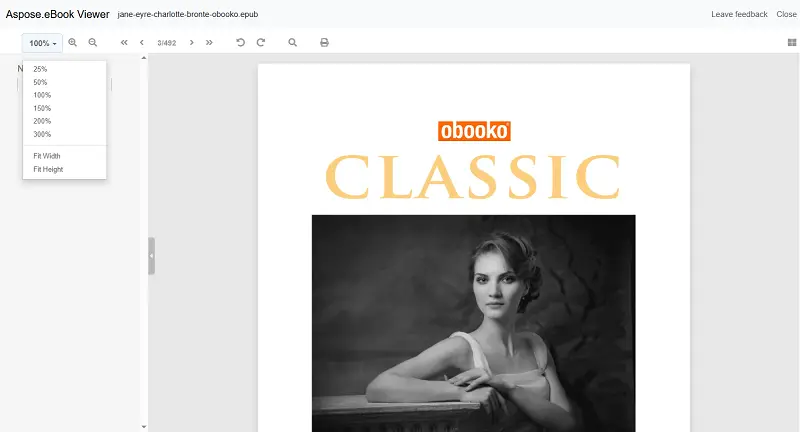Screen dimensions: 800x432
Task: Click the zoom out magnifier icon
Action: coord(92,43)
